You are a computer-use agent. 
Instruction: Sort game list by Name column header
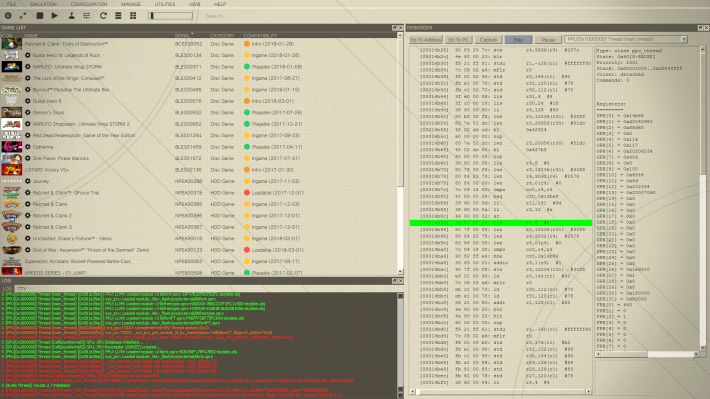(31, 35)
